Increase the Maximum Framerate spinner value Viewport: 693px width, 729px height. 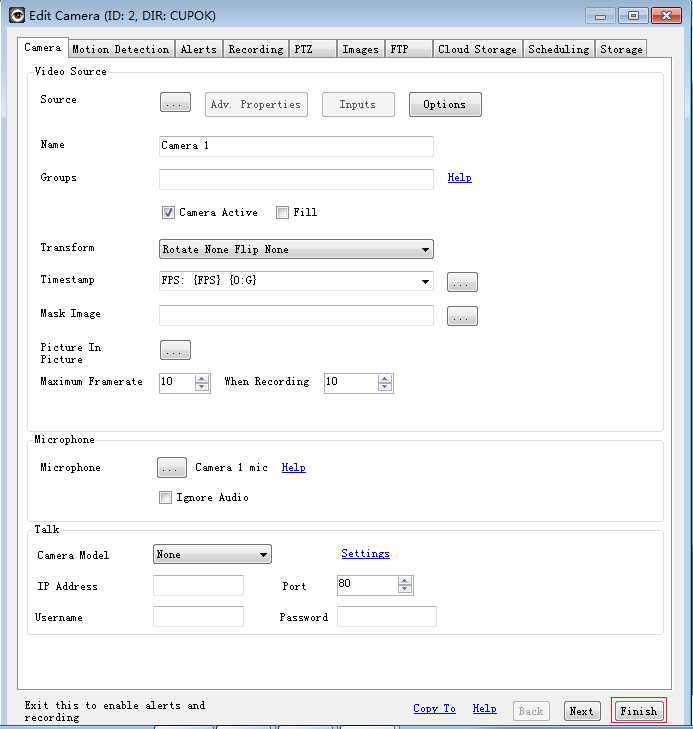203,378
